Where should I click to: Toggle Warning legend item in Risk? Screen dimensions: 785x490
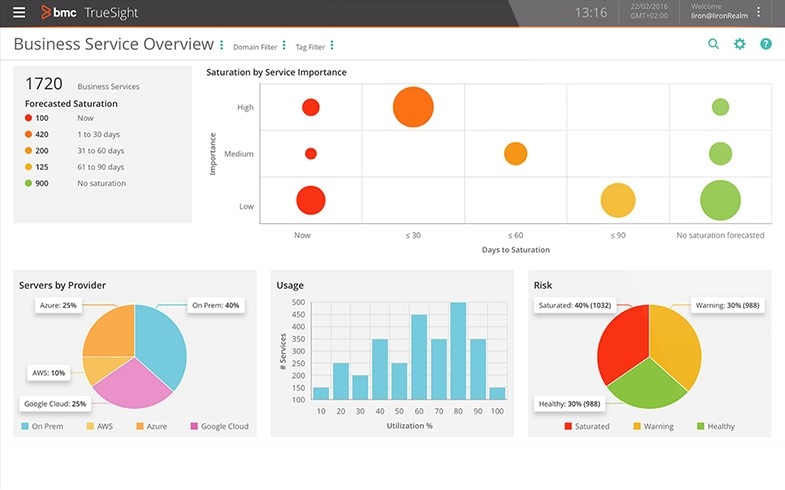coord(653,426)
